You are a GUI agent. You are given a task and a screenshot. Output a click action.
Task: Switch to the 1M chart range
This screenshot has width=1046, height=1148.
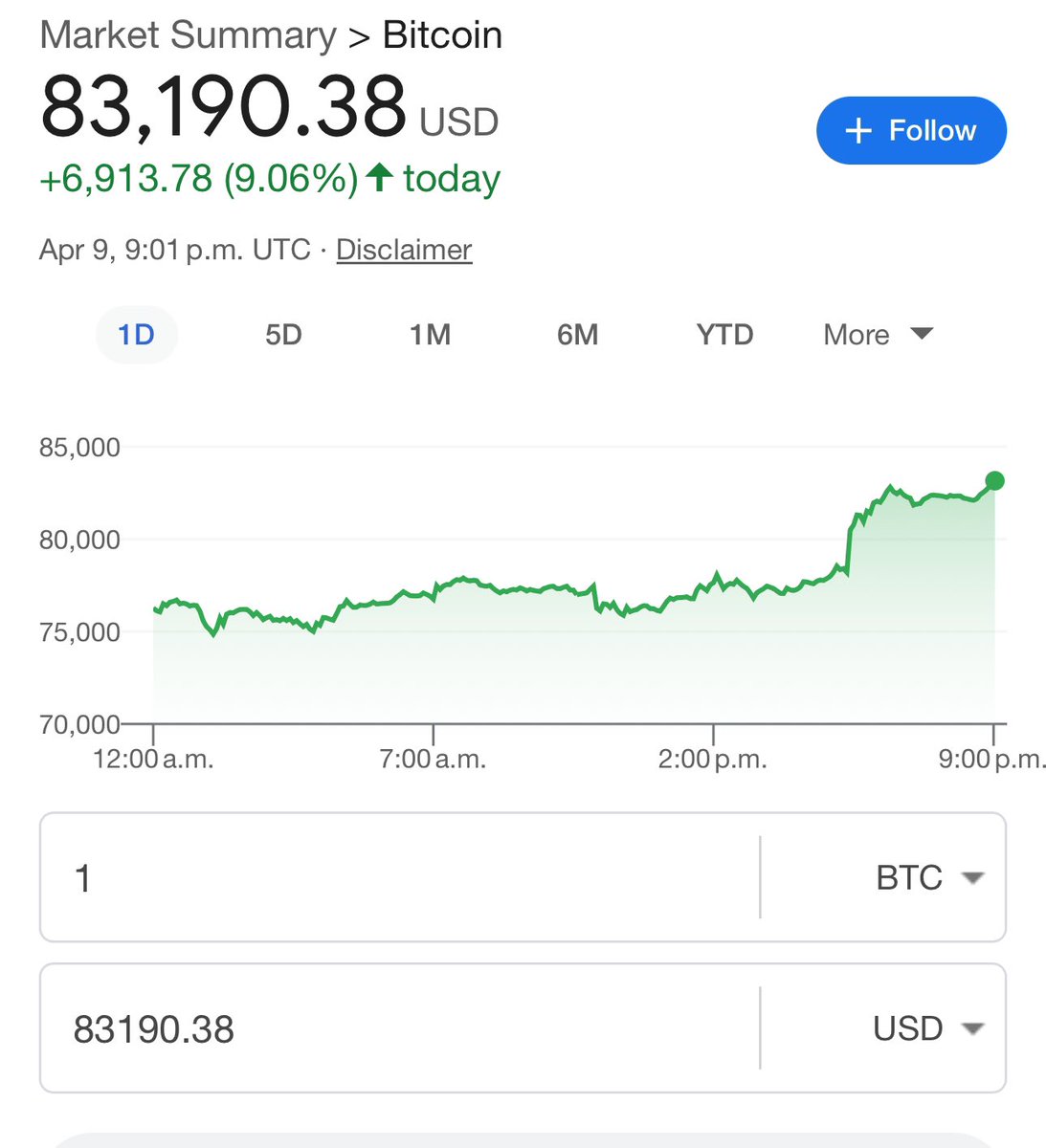430,335
